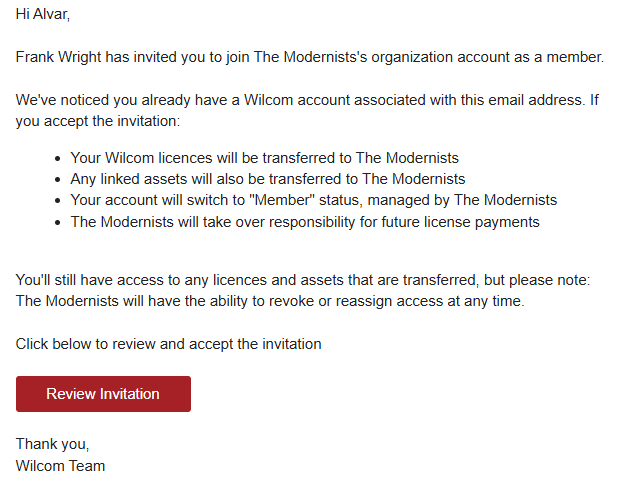Select bullet about switching to "Member" status
622x492 pixels.
pos(314,200)
